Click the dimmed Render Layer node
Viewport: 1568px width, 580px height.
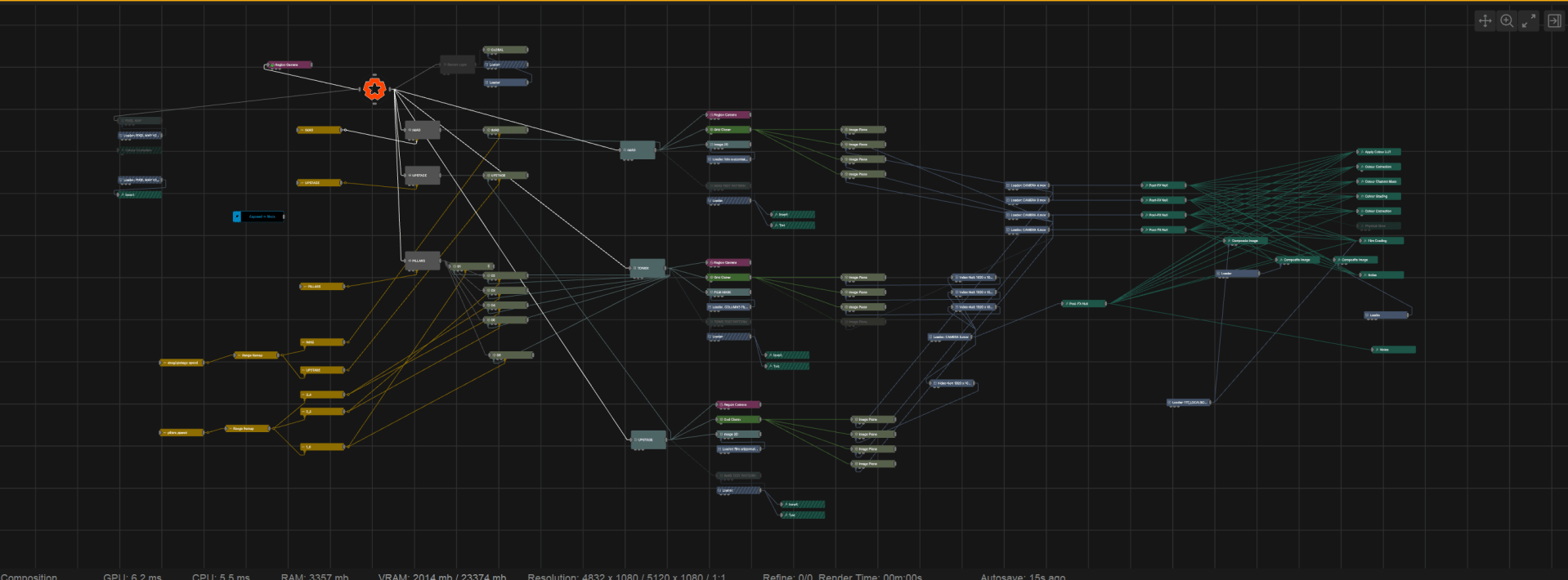click(x=457, y=65)
